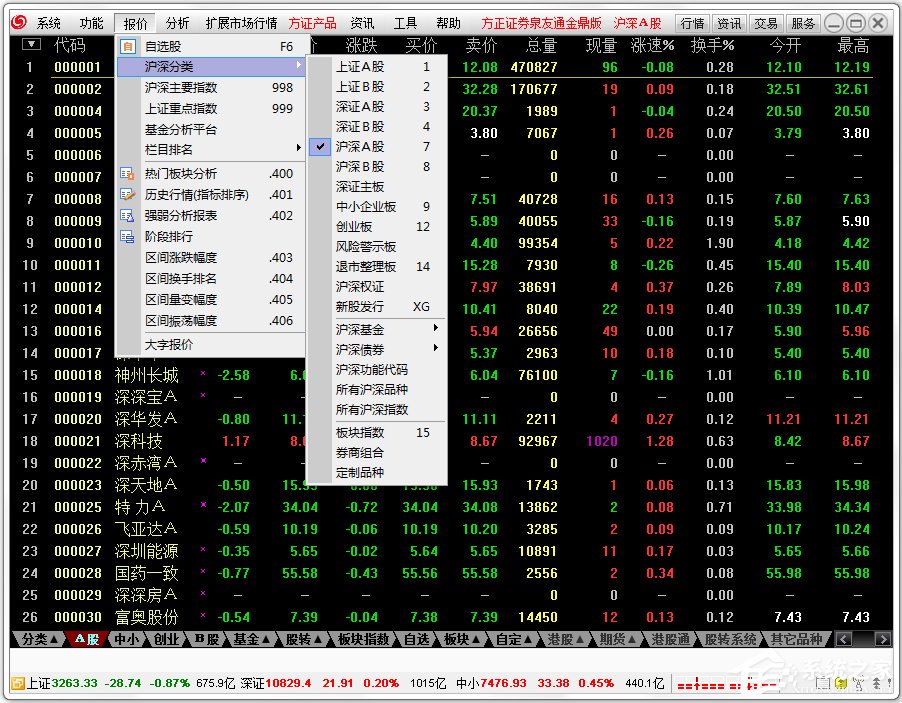
Task: Select stock row 国药一致
Action: [146, 573]
